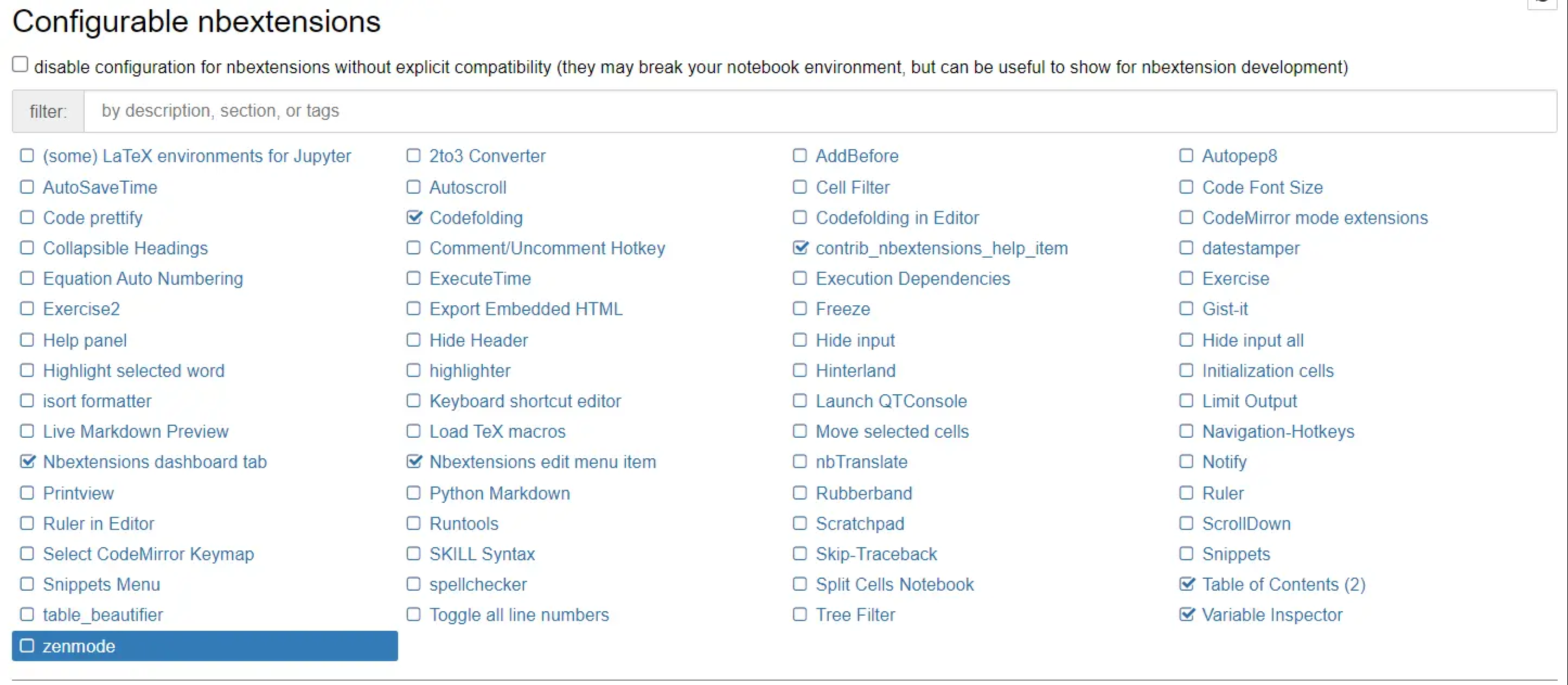Open the Snippets Menu extension details
1568x685 pixels.
101,584
